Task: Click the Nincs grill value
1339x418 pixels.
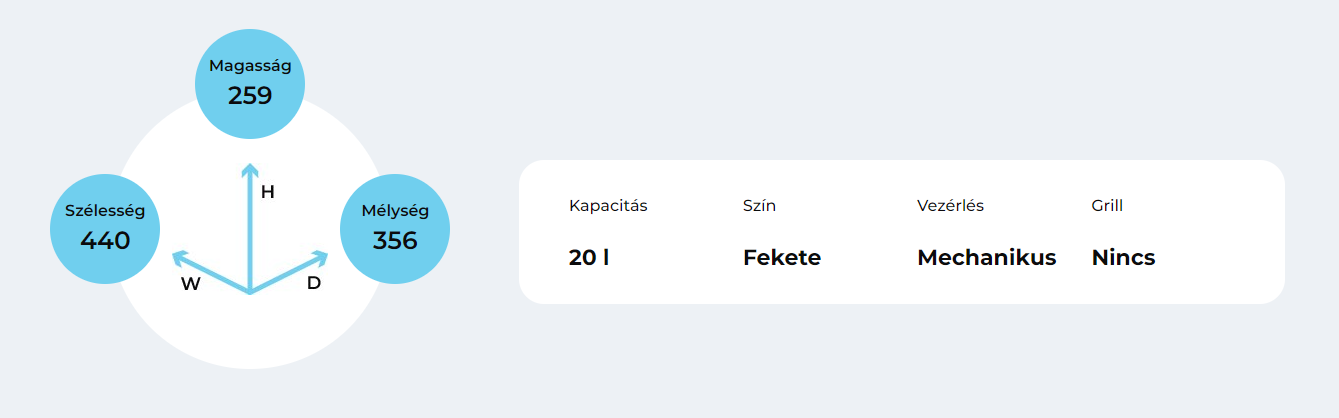Action: pos(1123,257)
